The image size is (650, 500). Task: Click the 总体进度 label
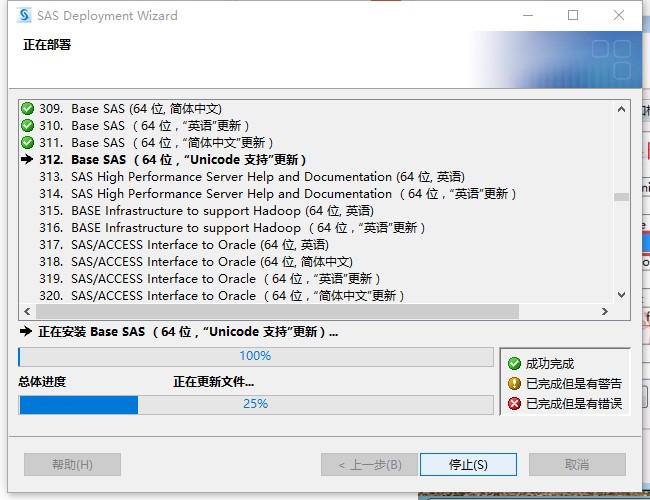pyautogui.click(x=42, y=381)
